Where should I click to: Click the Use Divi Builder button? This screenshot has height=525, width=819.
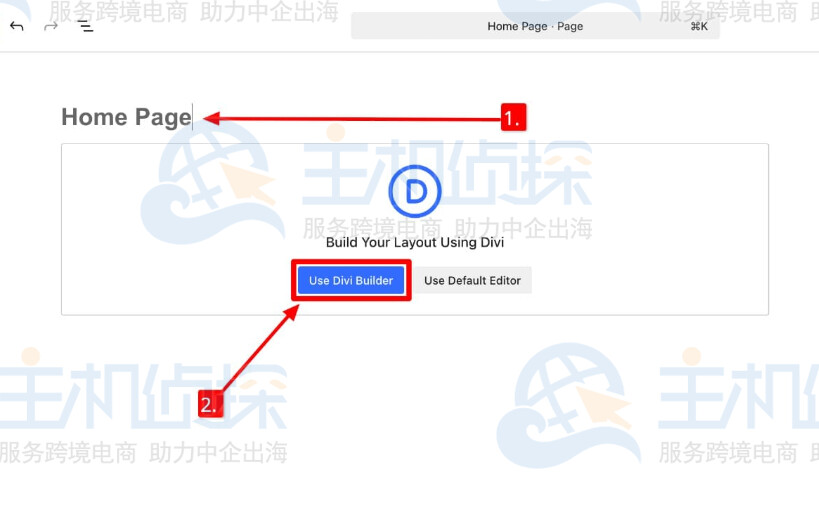click(x=351, y=281)
